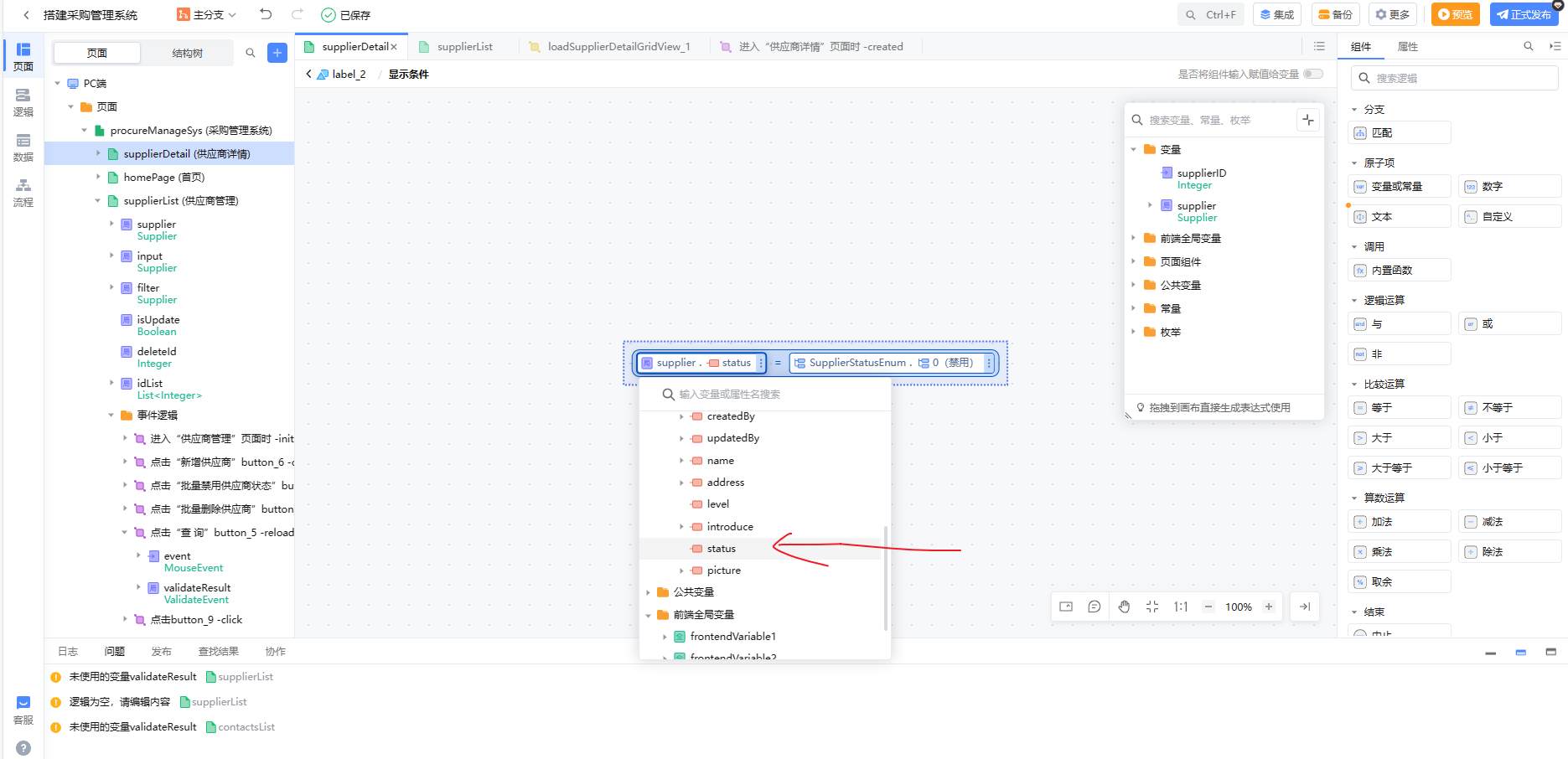Open the 逻辑 sidebar section
Image resolution: width=1568 pixels, height=759 pixels.
[x=23, y=102]
